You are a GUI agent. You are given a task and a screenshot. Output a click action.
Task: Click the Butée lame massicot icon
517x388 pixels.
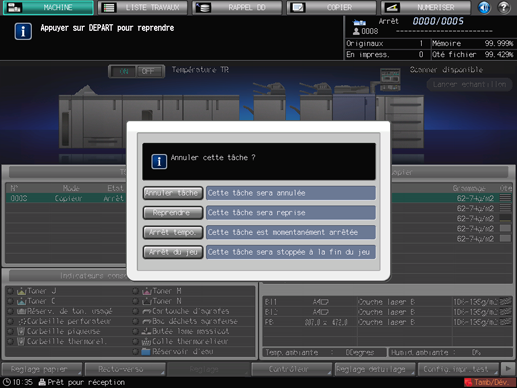[147, 332]
